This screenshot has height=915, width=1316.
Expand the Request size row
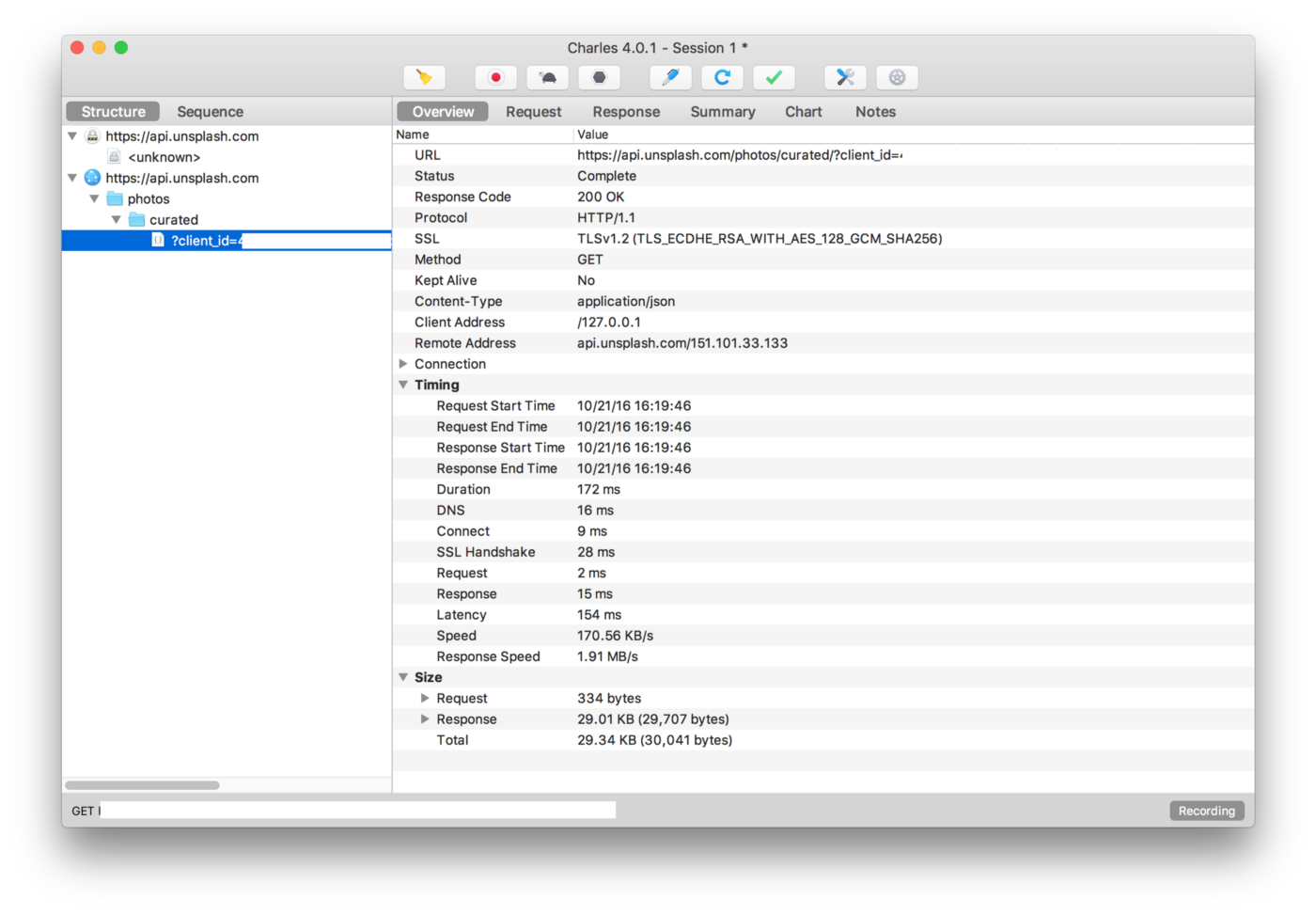pyautogui.click(x=425, y=698)
